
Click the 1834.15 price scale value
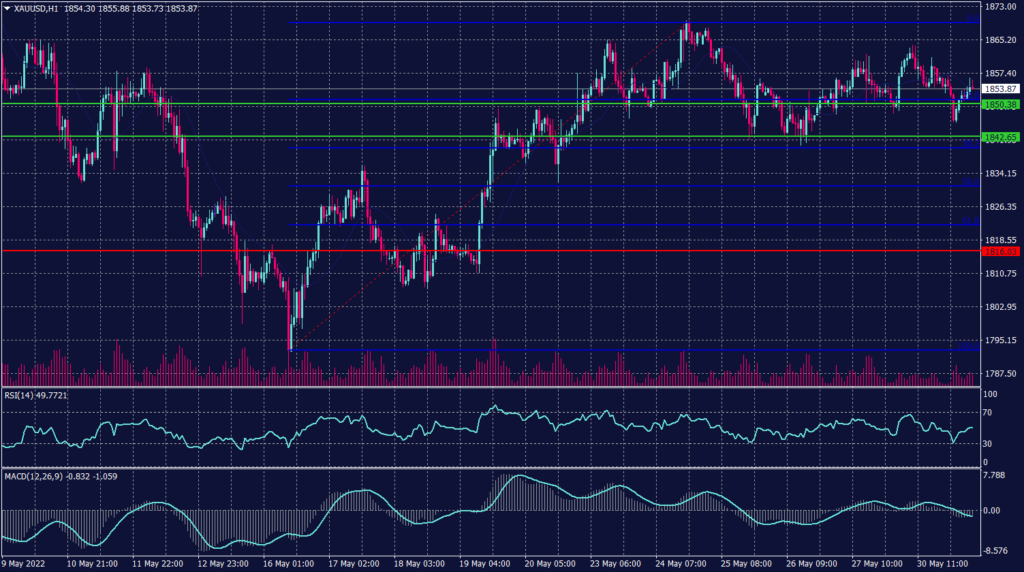[999, 174]
